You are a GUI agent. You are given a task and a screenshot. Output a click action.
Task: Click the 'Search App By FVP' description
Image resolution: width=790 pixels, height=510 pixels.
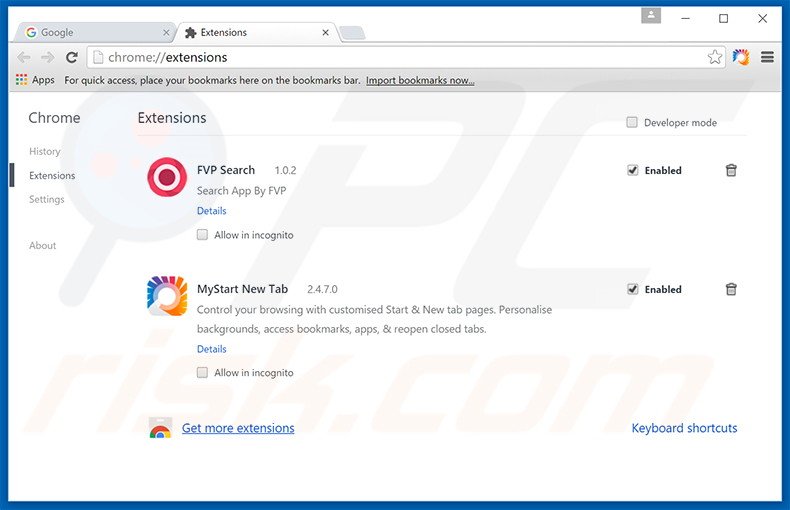pos(241,191)
